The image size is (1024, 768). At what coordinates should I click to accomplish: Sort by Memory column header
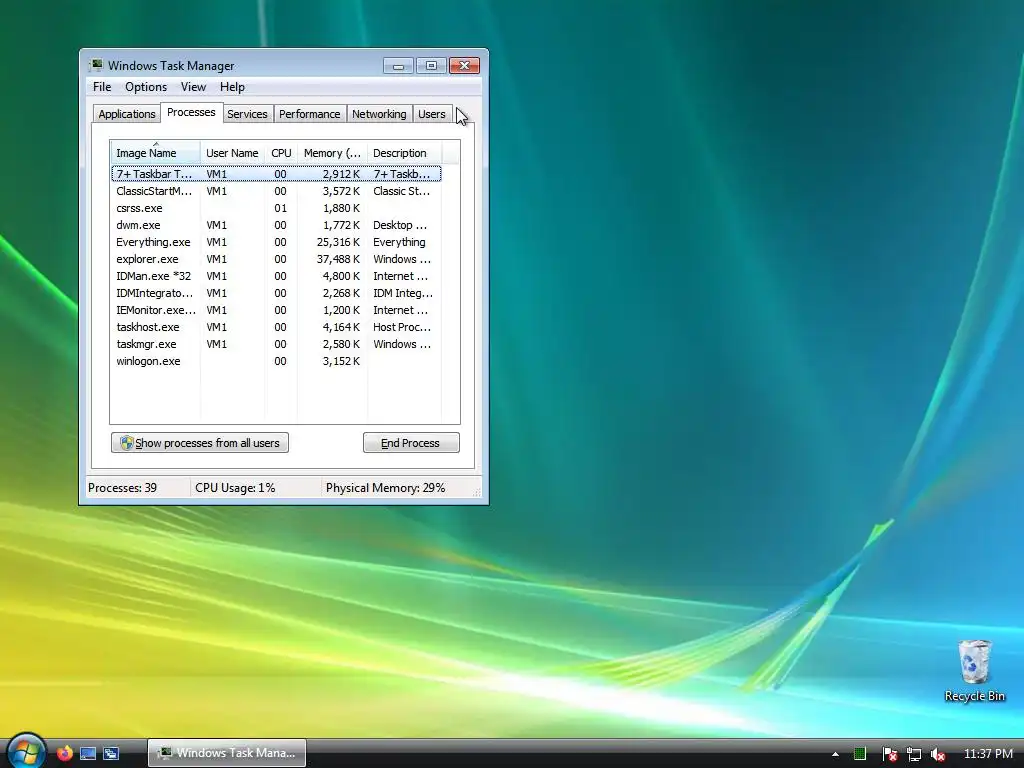[x=332, y=153]
